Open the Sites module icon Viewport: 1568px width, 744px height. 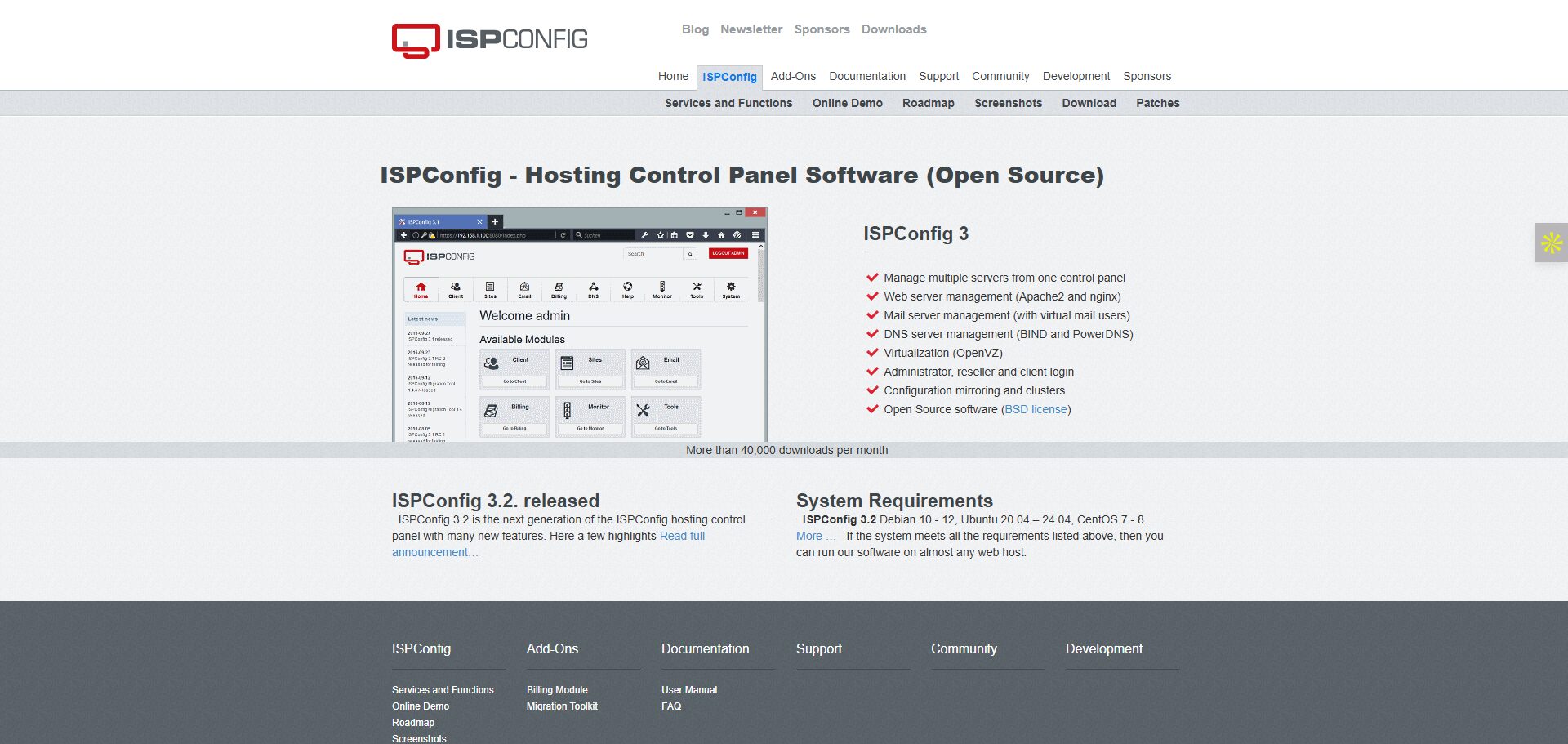click(x=490, y=286)
